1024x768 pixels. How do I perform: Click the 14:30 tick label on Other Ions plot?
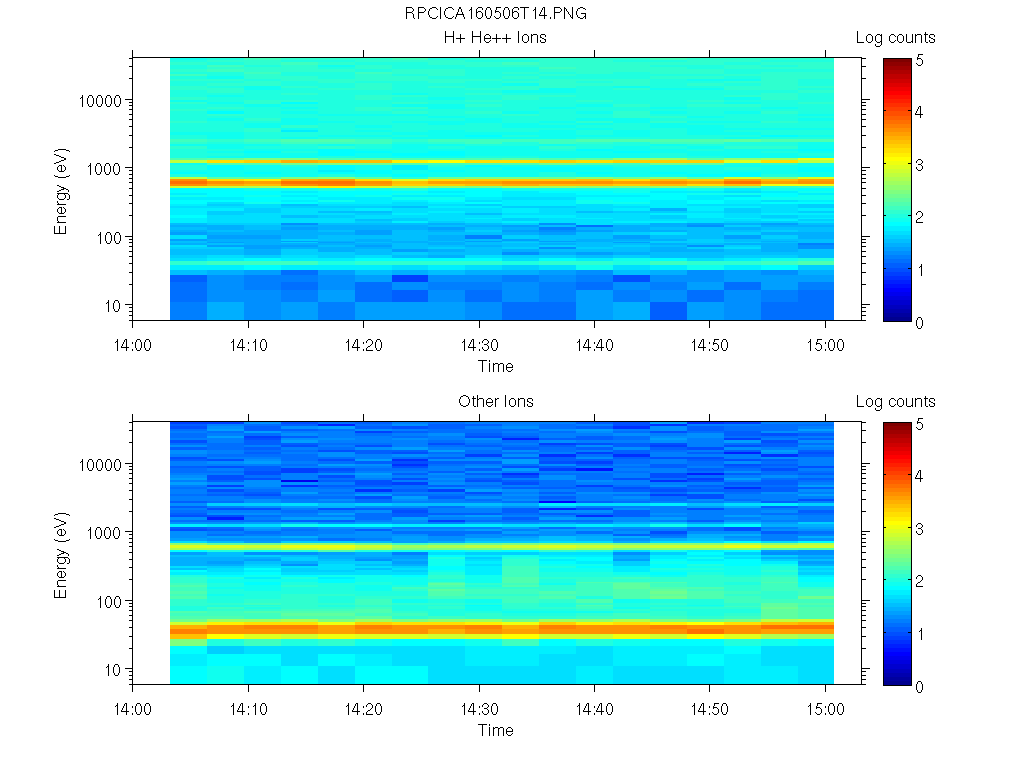coord(479,709)
